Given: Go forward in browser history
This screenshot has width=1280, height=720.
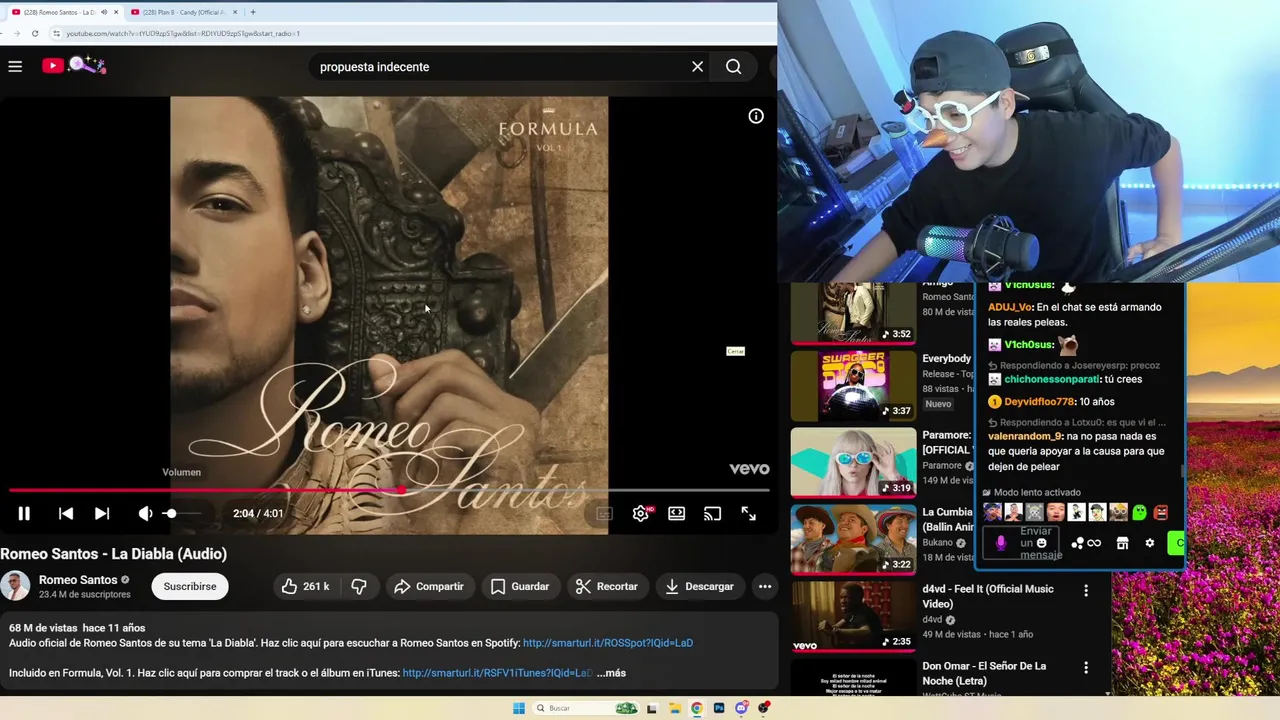Looking at the screenshot, I should pos(16,33).
